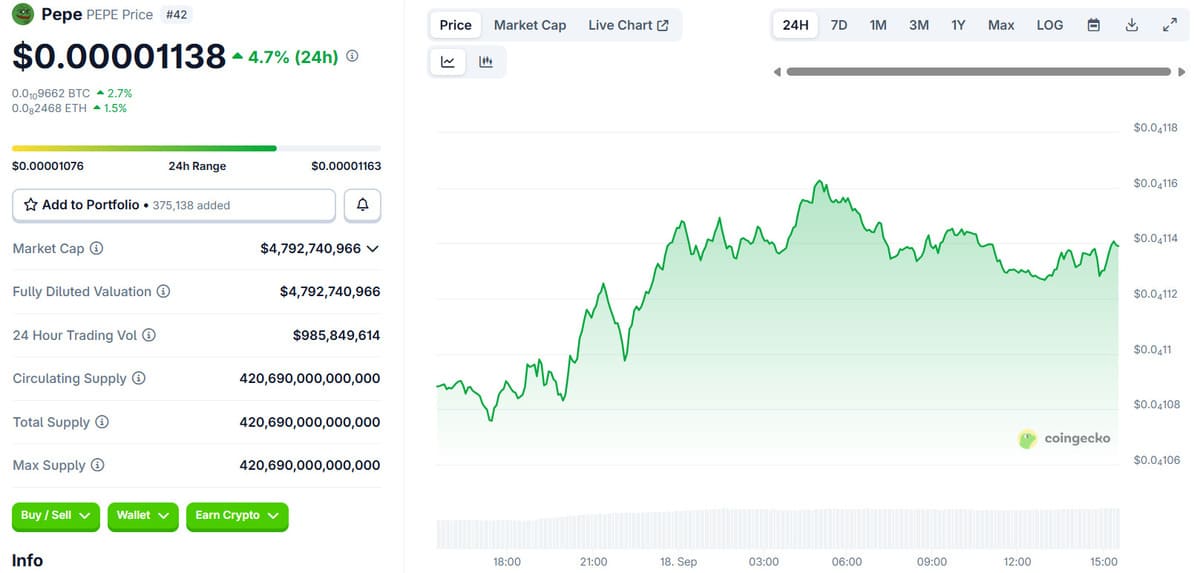Viewport: 1200px width, 573px height.
Task: Open the Live Chart external tab
Action: pyautogui.click(x=628, y=25)
